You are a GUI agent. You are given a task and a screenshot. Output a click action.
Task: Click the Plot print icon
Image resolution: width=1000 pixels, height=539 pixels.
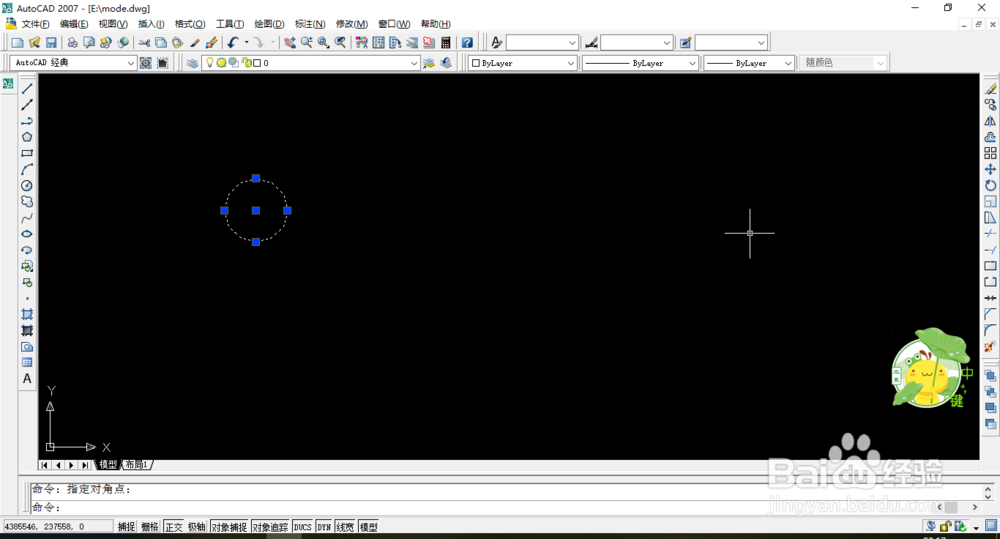(x=73, y=43)
